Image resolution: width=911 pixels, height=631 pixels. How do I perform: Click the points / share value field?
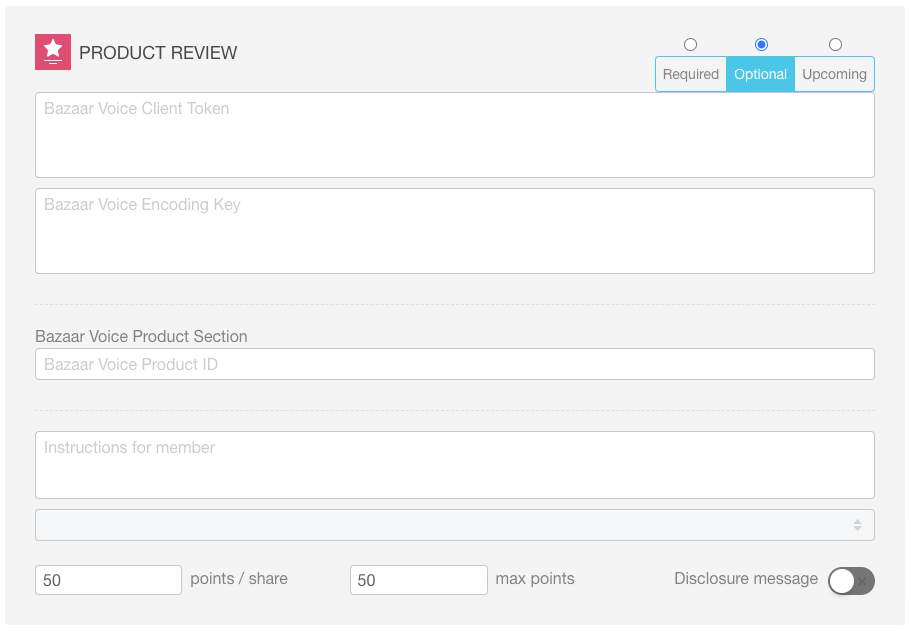[109, 580]
